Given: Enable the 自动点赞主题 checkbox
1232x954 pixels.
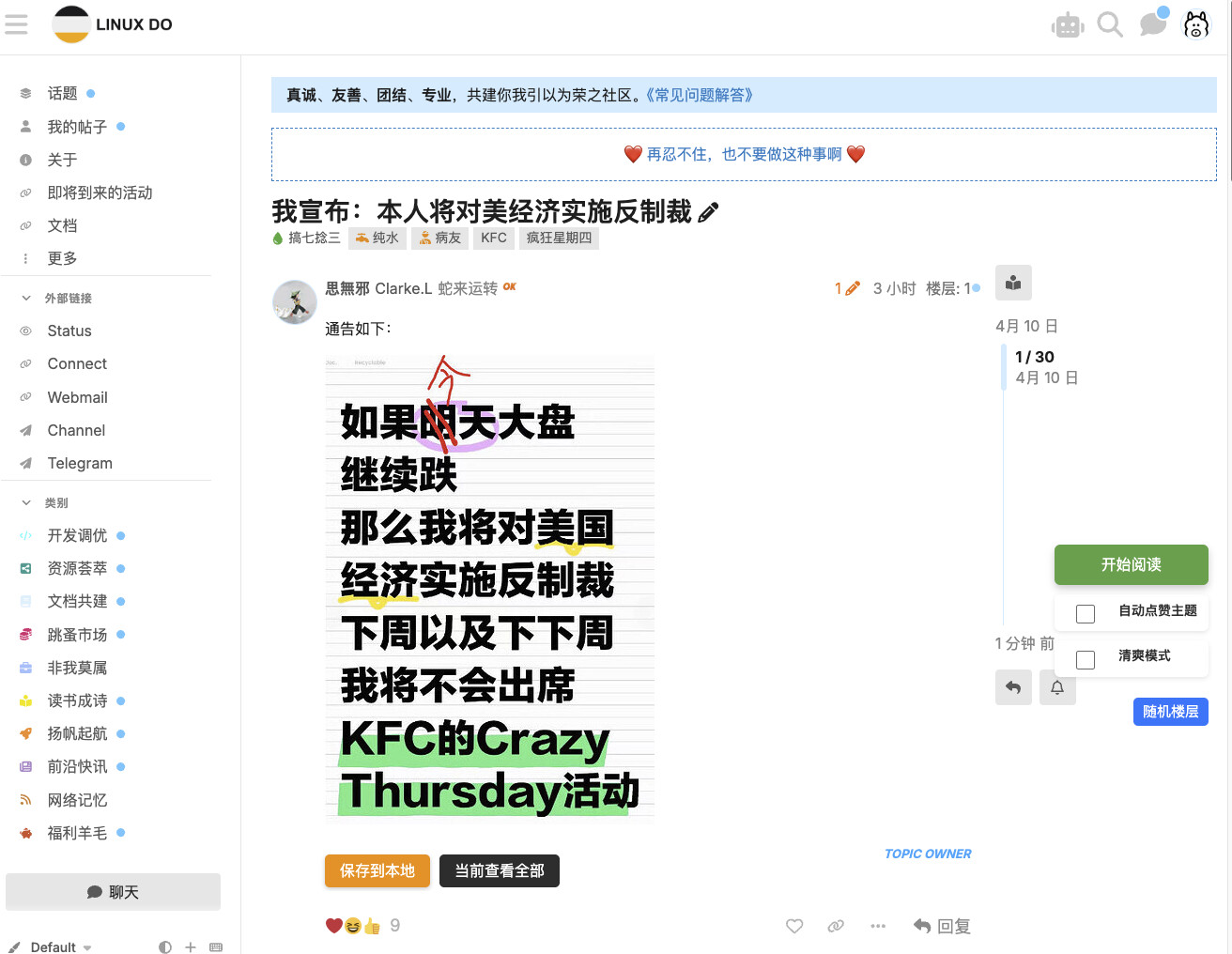Looking at the screenshot, I should click(1086, 614).
